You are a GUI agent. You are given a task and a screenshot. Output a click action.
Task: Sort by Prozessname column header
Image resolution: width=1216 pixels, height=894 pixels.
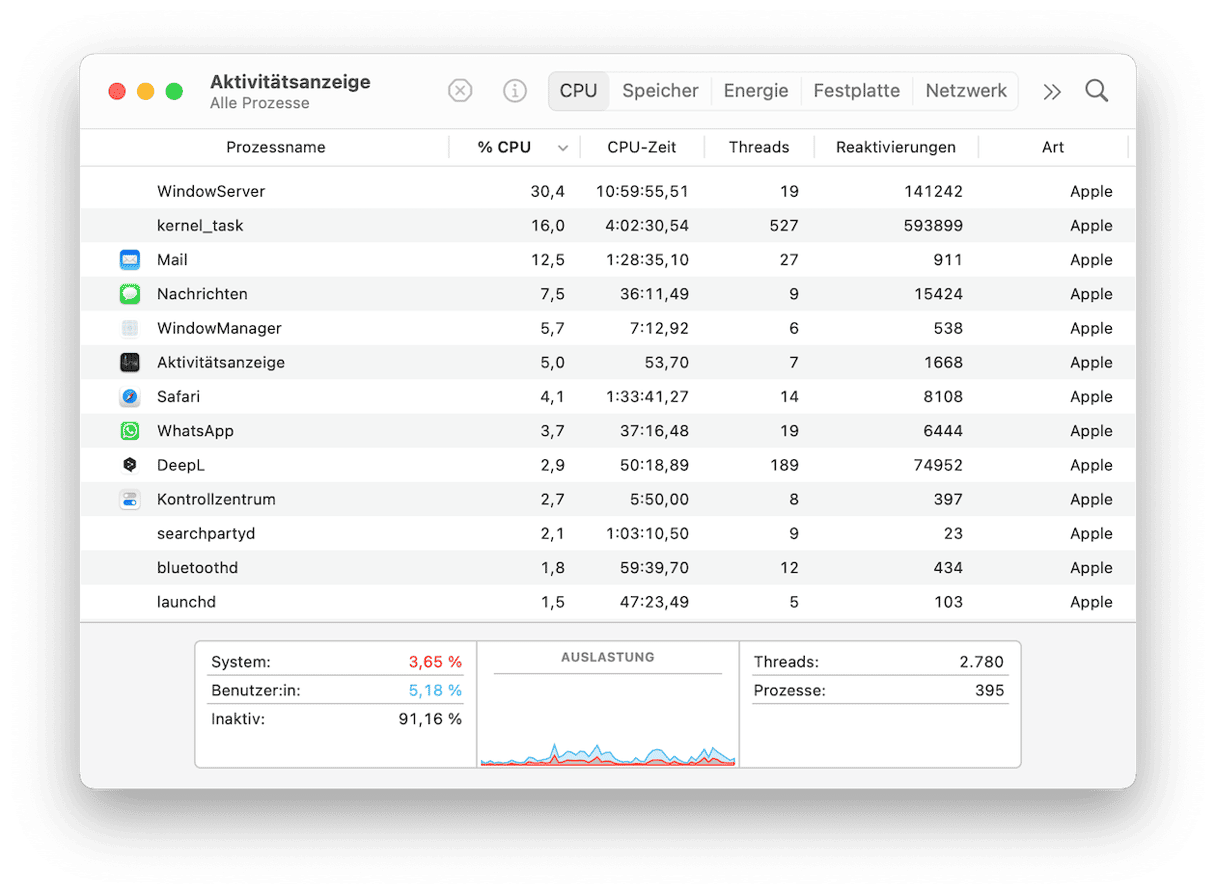pos(276,147)
